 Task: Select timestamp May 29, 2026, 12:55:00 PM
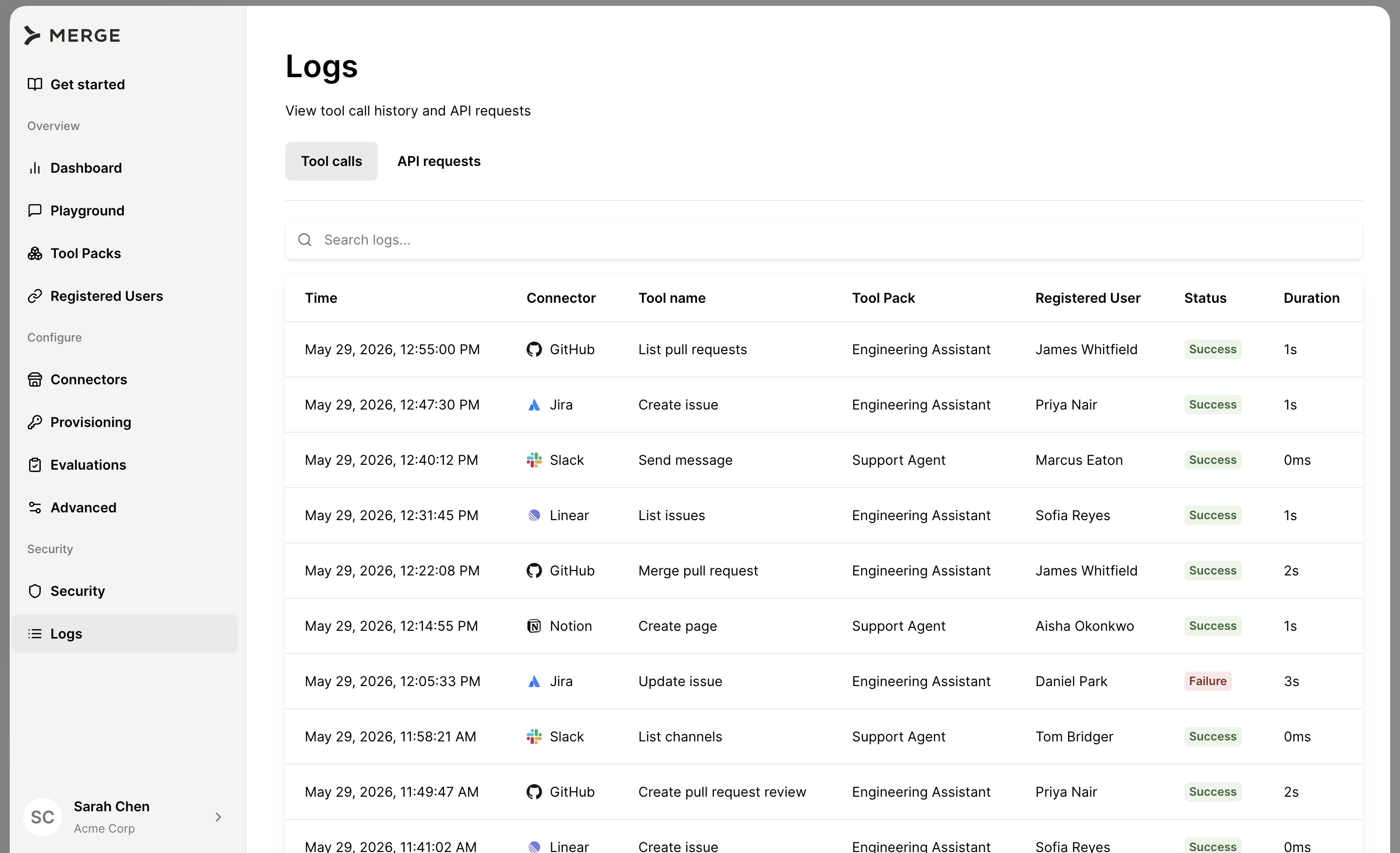pos(392,349)
